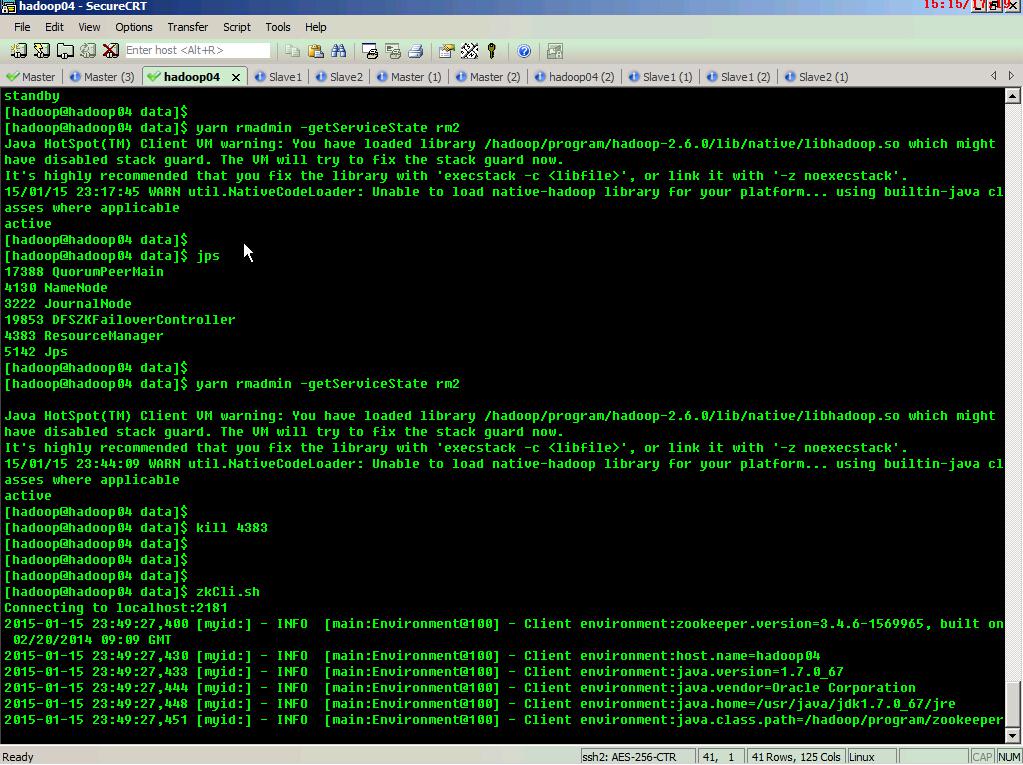Click the Print printer icon

pos(416,51)
